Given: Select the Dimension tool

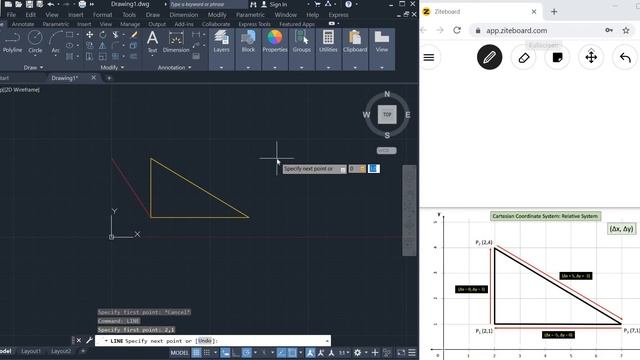Looking at the screenshot, I should [176, 42].
